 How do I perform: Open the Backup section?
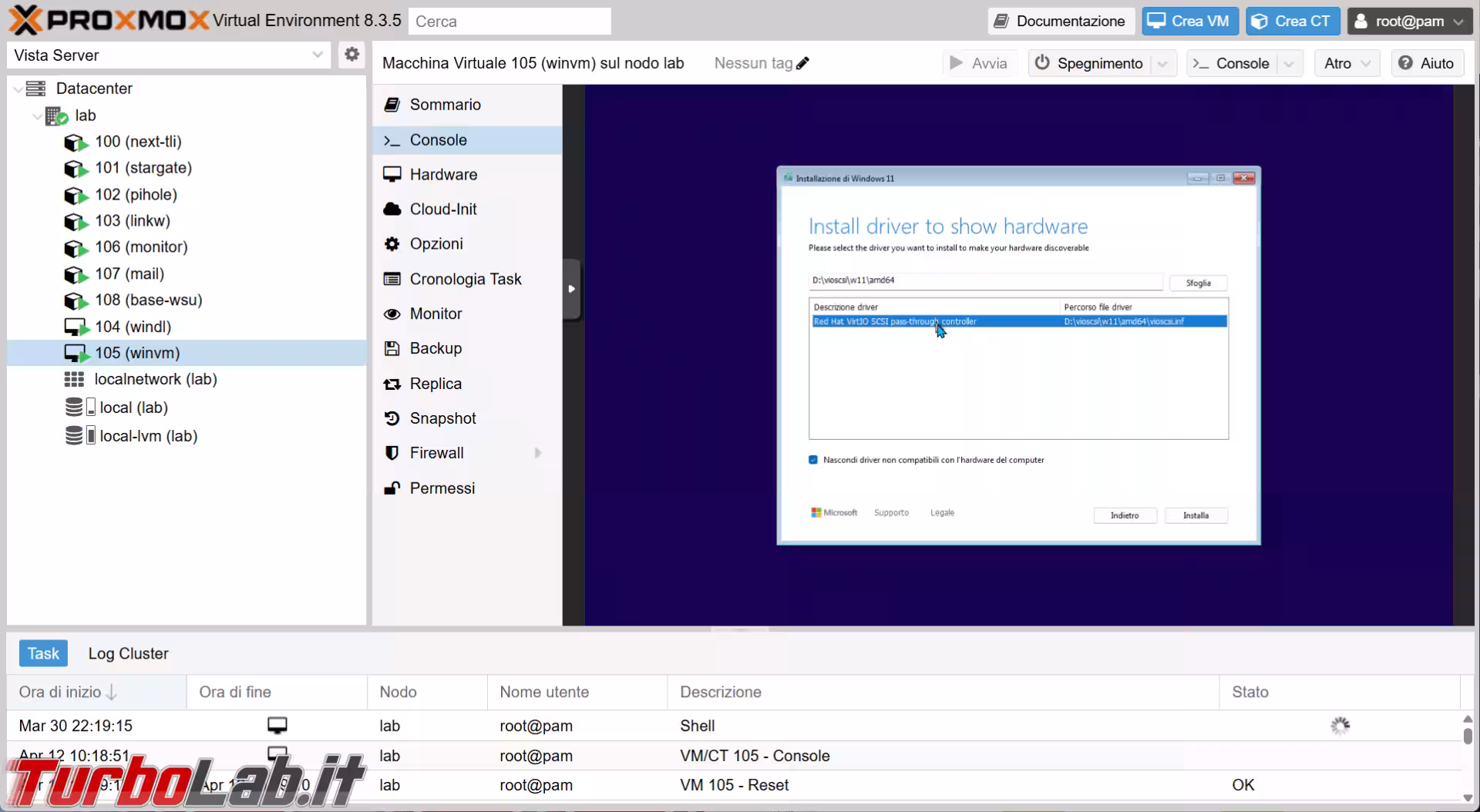click(436, 348)
